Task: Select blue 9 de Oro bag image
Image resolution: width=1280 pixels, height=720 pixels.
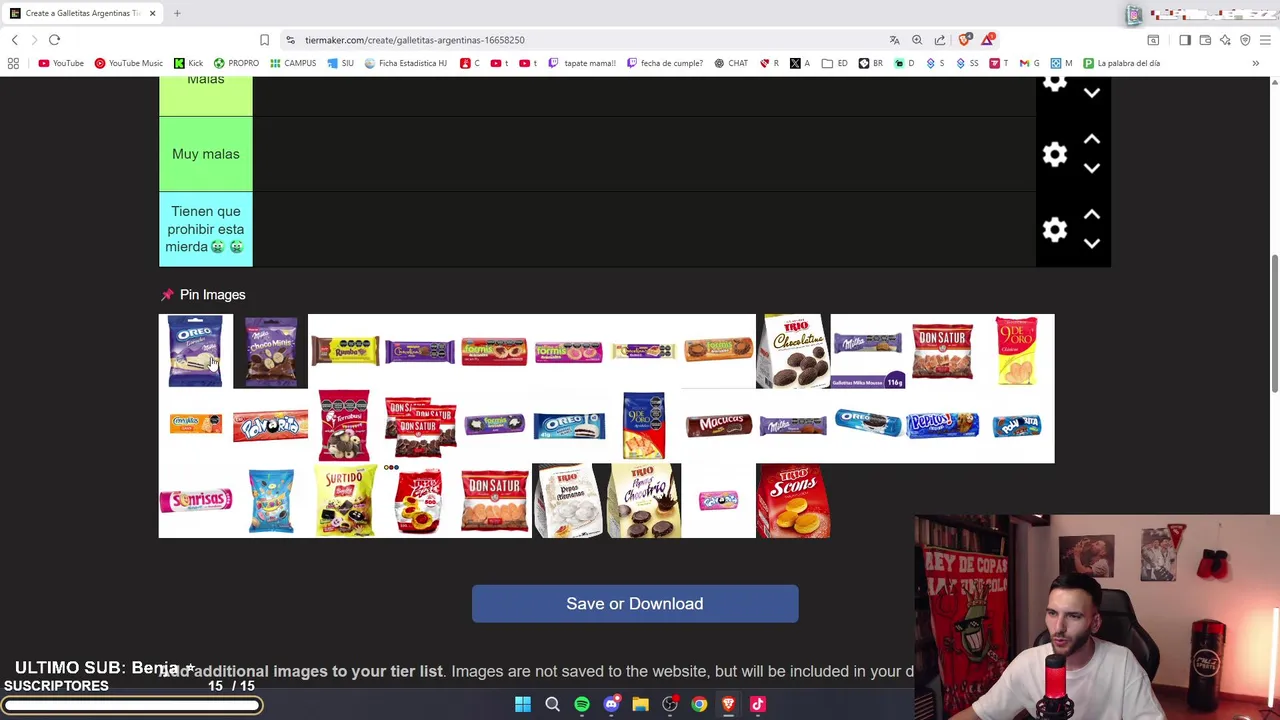Action: pos(643,426)
